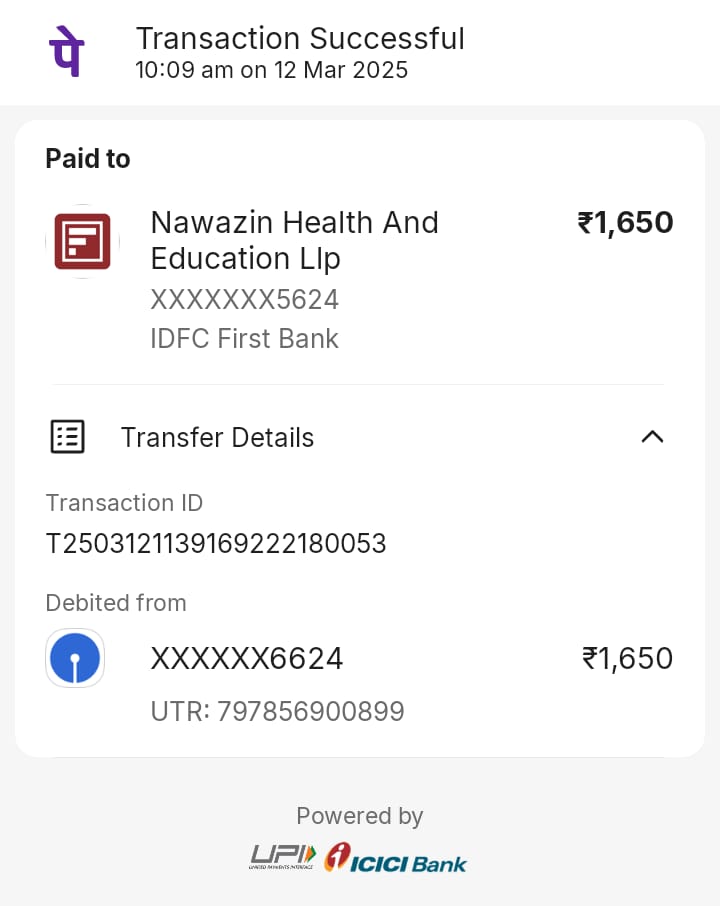Screen dimensions: 720x906
Task: Click the debited account XXXXXX6624
Action: tap(246, 659)
